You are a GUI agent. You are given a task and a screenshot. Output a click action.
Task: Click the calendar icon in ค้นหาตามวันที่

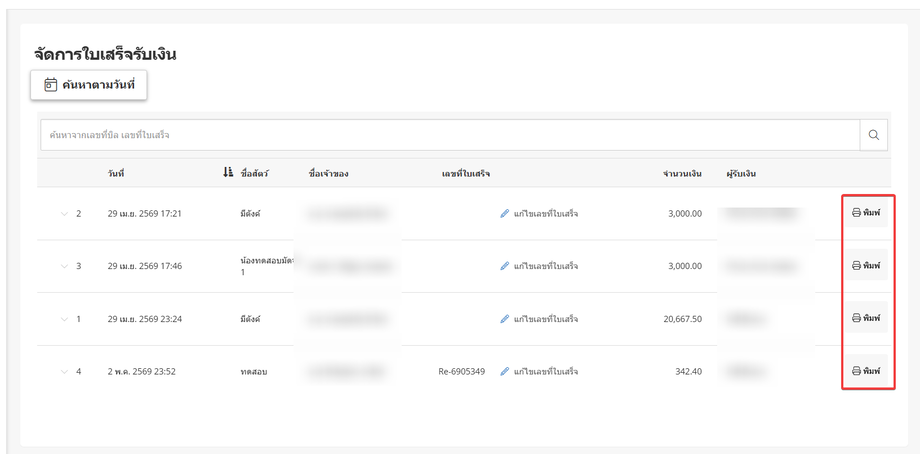tap(50, 85)
